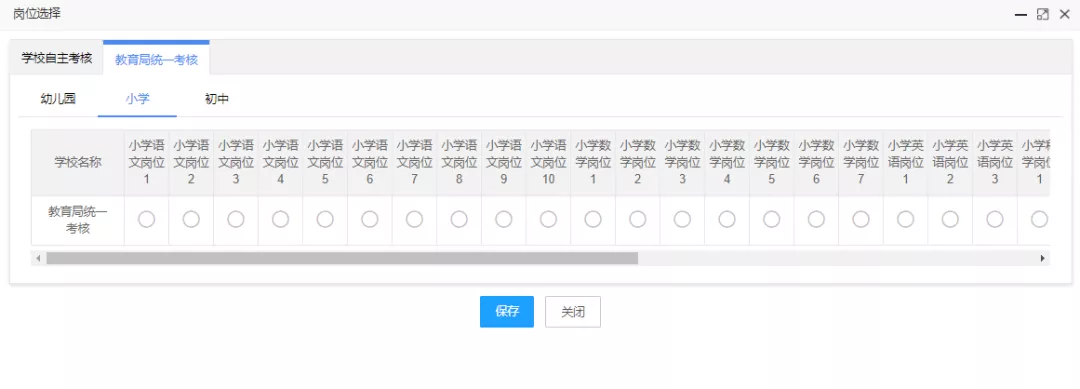Choose radio under 小学数学岗位3
The height and width of the screenshot is (389, 1080).
pos(683,219)
